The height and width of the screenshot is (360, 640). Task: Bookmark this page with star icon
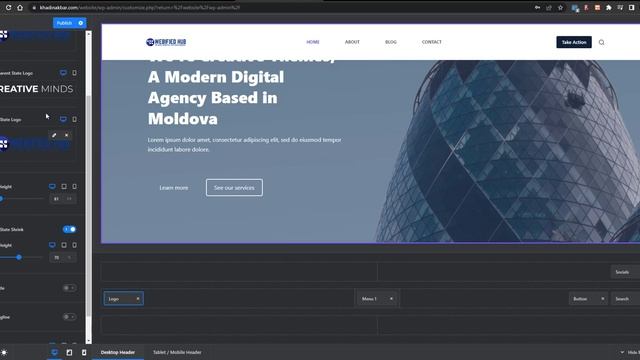[x=560, y=7]
